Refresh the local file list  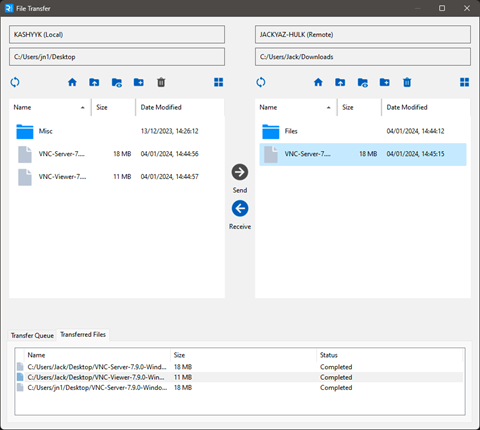click(x=15, y=82)
